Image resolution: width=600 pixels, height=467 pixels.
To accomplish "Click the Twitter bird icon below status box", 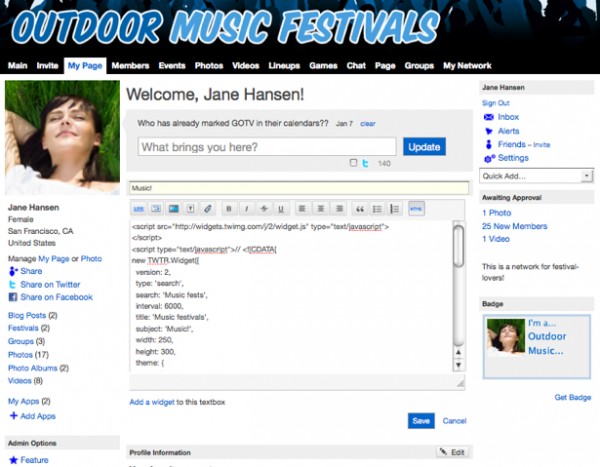I will click(365, 163).
